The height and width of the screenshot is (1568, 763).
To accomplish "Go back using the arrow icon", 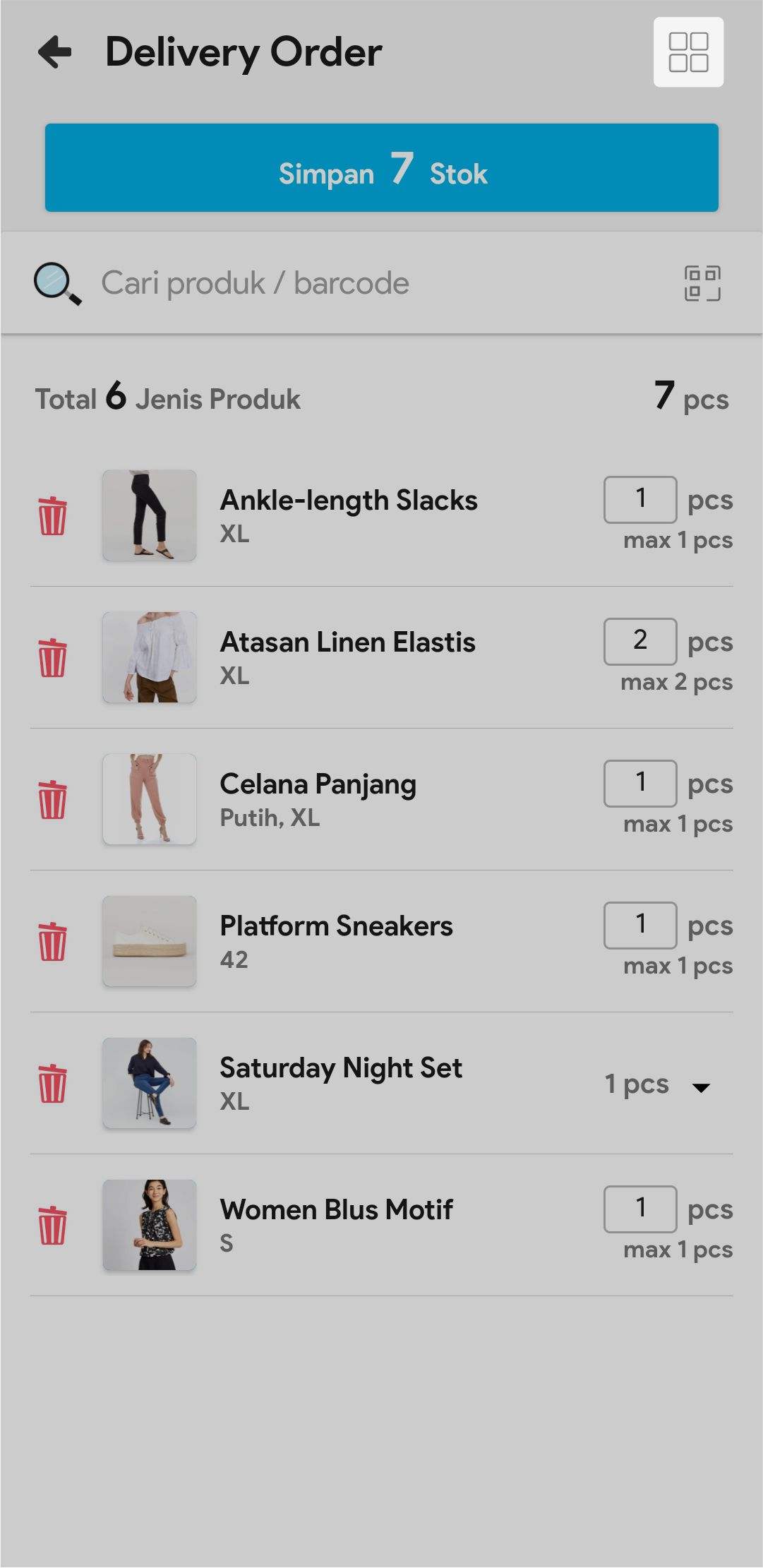I will click(x=55, y=52).
